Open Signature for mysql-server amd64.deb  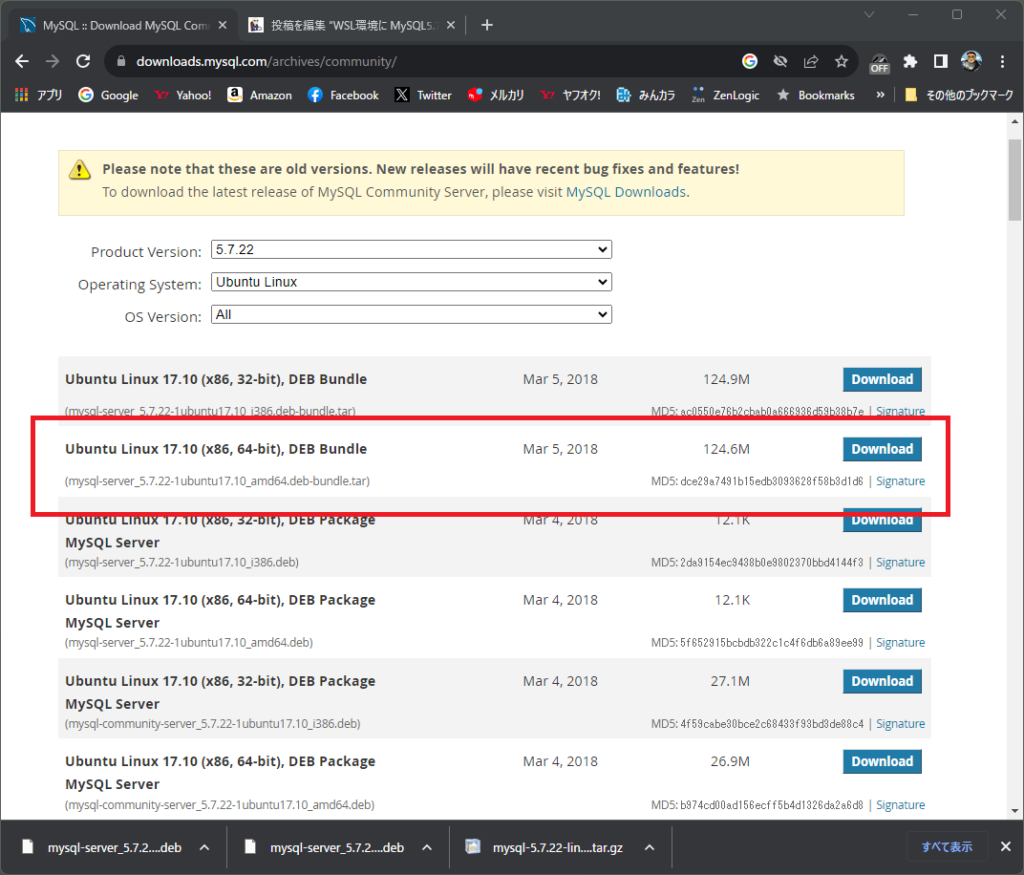900,643
